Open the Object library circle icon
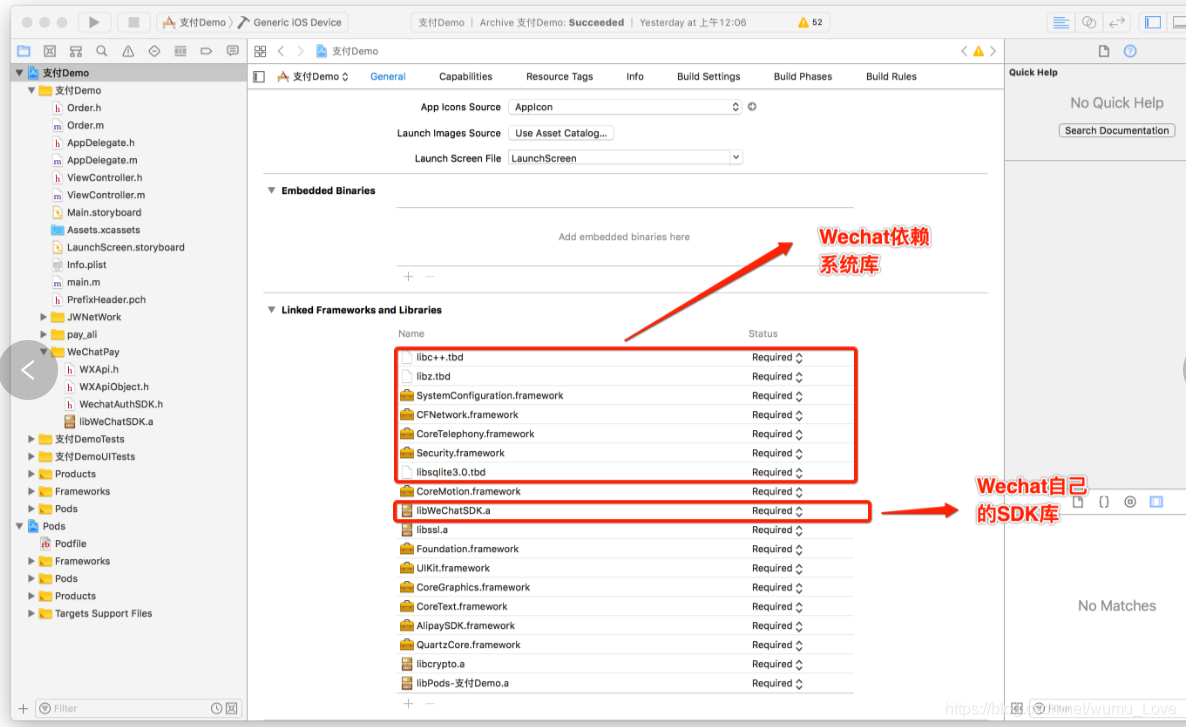This screenshot has width=1186, height=727. pyautogui.click(x=1130, y=502)
